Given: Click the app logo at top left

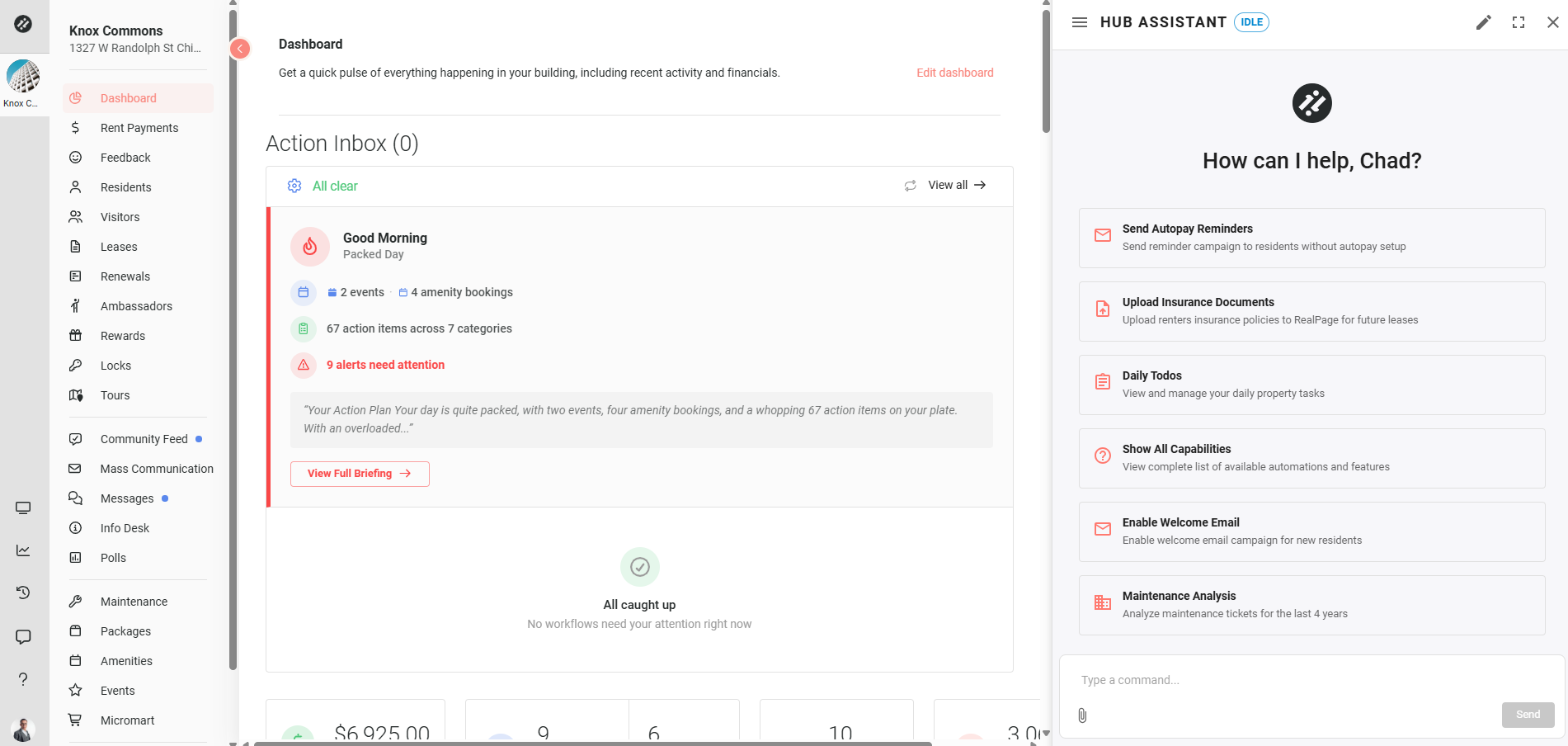Looking at the screenshot, I should point(23,25).
